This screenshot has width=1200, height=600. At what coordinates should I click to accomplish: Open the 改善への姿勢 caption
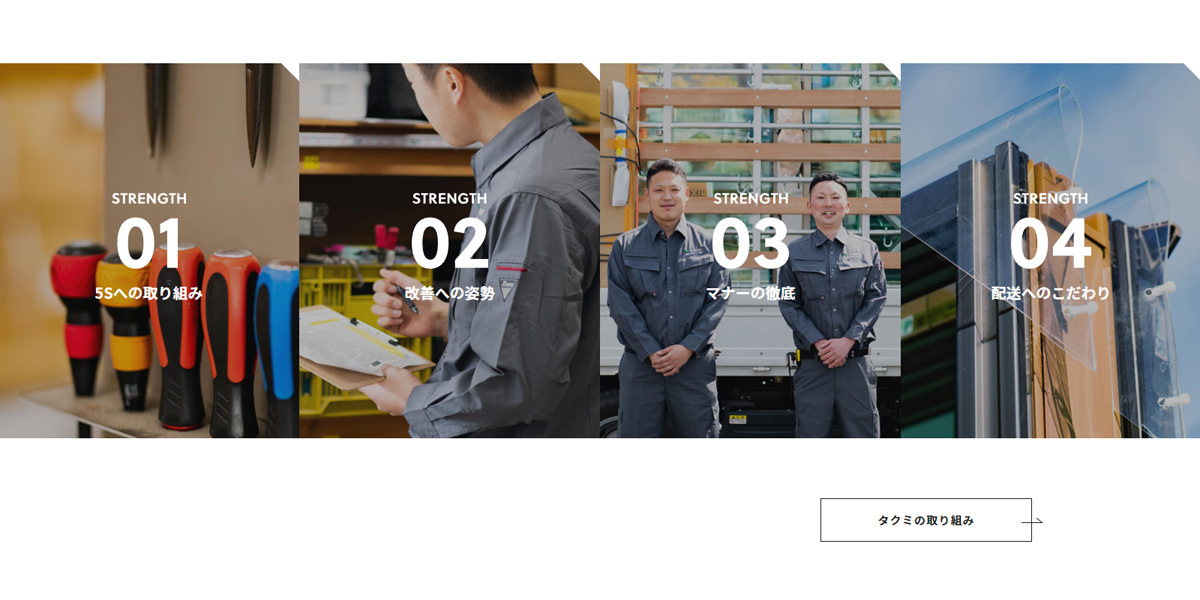point(449,293)
